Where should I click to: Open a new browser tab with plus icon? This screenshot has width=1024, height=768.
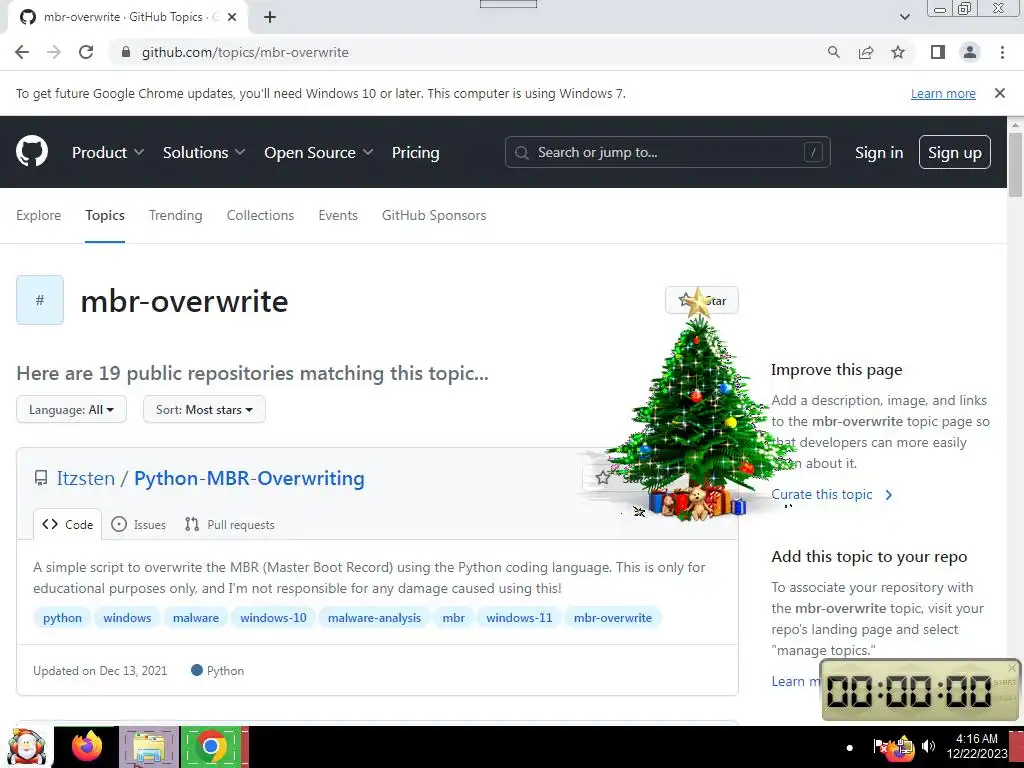270,17
